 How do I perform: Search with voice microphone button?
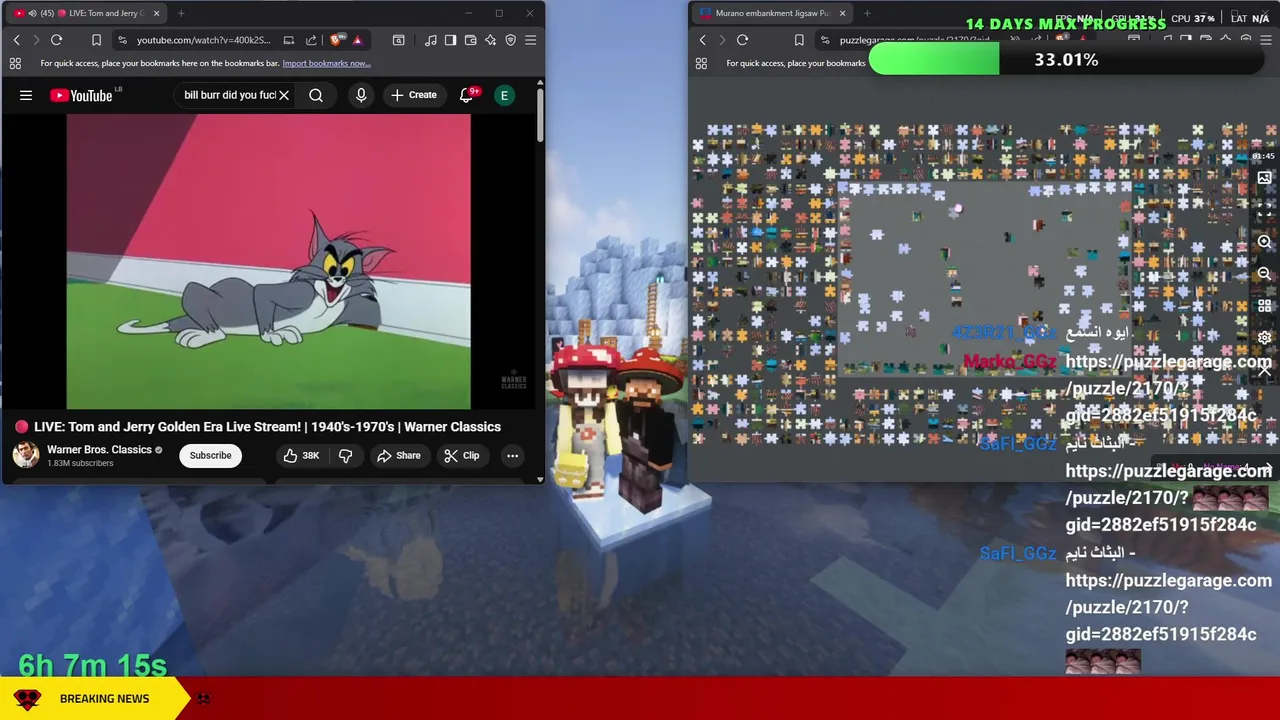pos(361,95)
